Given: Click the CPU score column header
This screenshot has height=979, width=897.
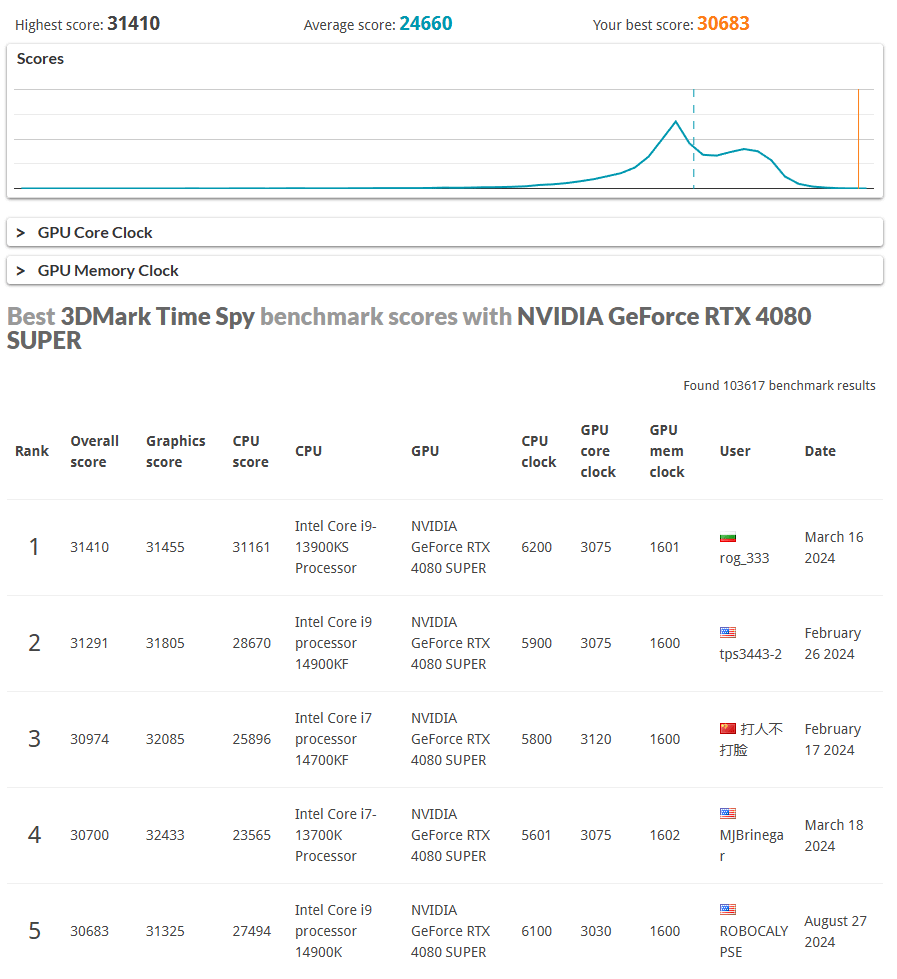Looking at the screenshot, I should [250, 451].
